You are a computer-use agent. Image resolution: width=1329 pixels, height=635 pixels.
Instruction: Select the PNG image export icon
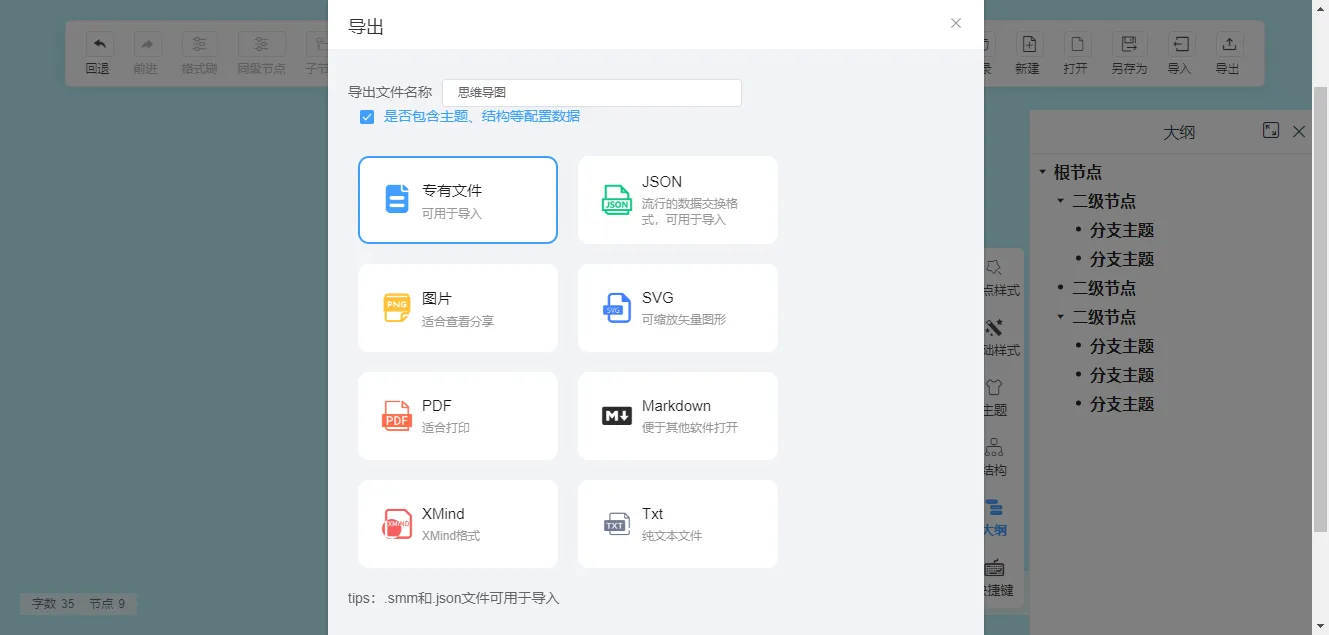[397, 308]
